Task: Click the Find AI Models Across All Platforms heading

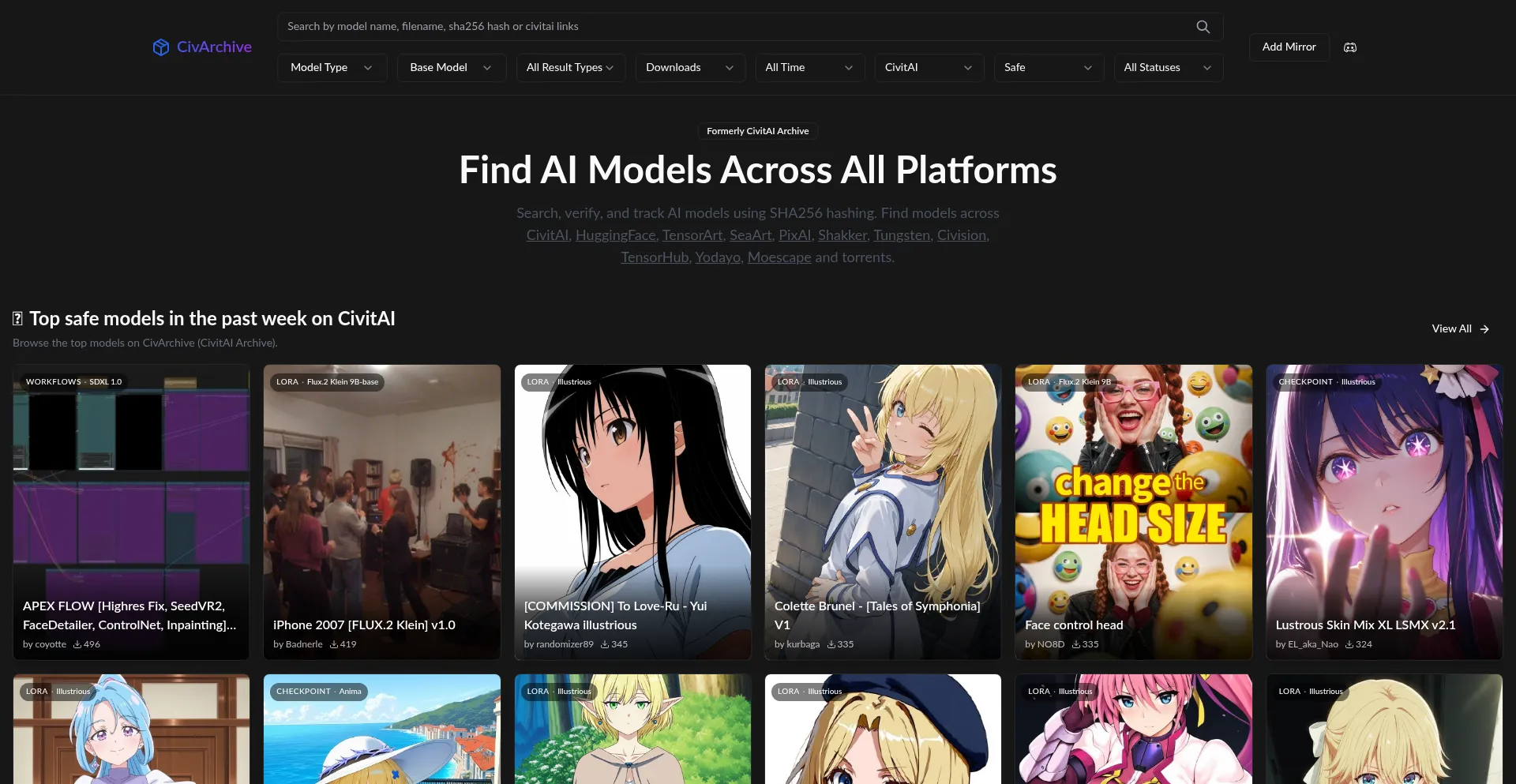Action: pyautogui.click(x=758, y=171)
